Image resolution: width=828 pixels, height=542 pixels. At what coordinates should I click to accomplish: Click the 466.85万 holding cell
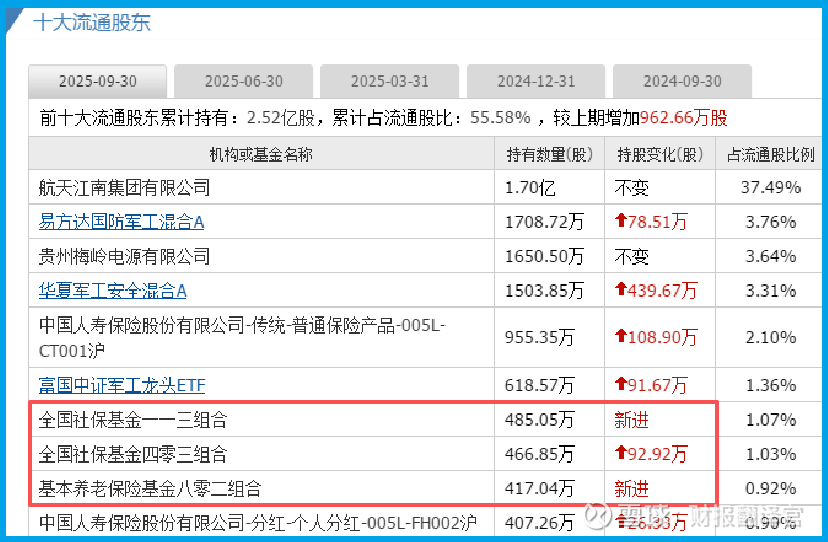click(540, 454)
